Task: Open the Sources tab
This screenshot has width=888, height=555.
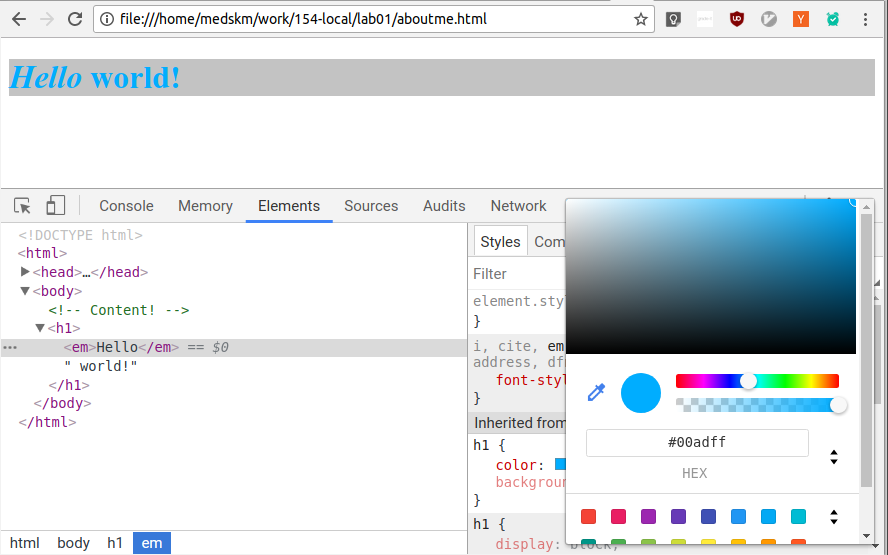Action: (371, 206)
